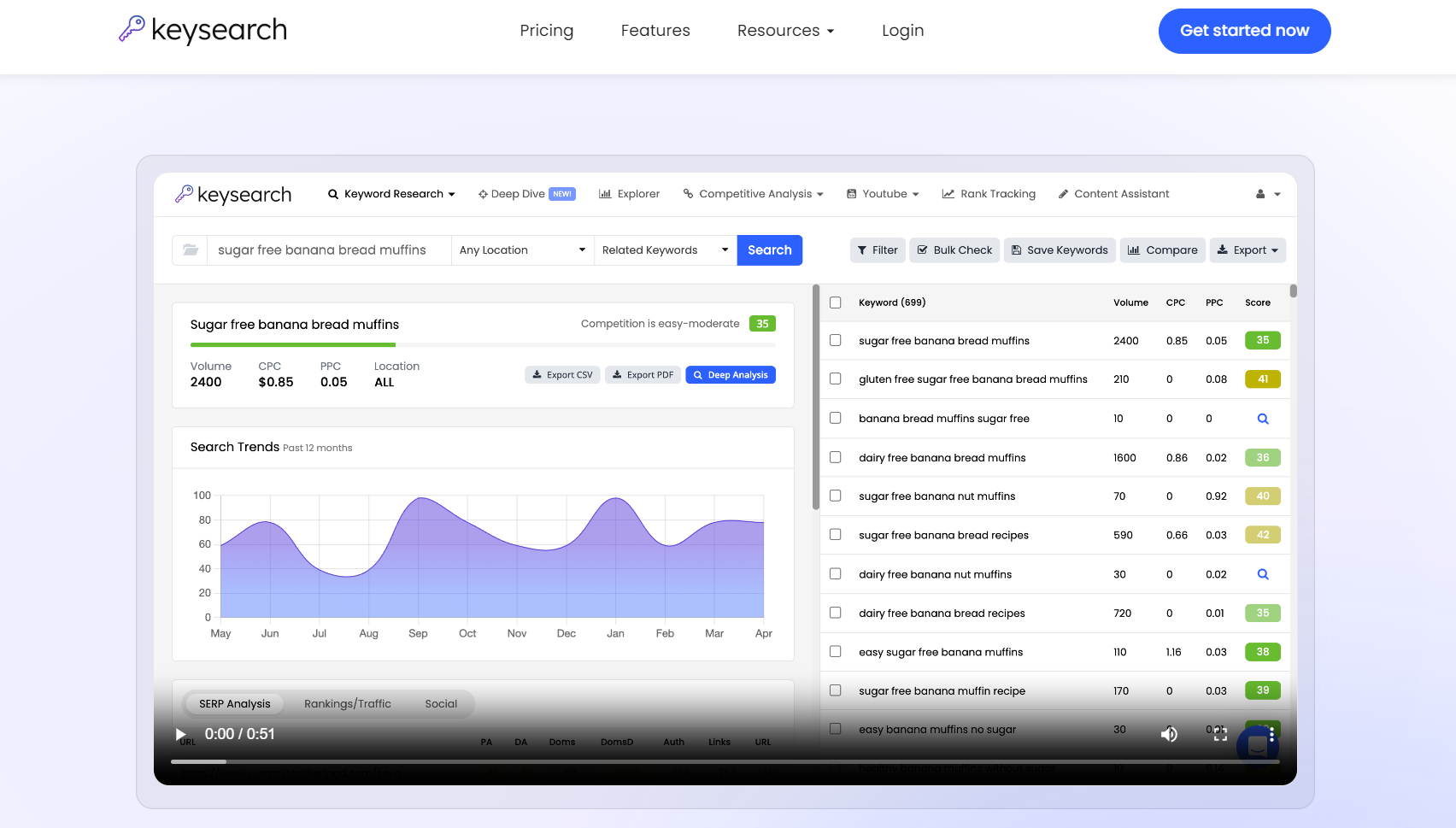The height and width of the screenshot is (828, 1456).
Task: Open the Any Location dropdown
Action: (522, 250)
